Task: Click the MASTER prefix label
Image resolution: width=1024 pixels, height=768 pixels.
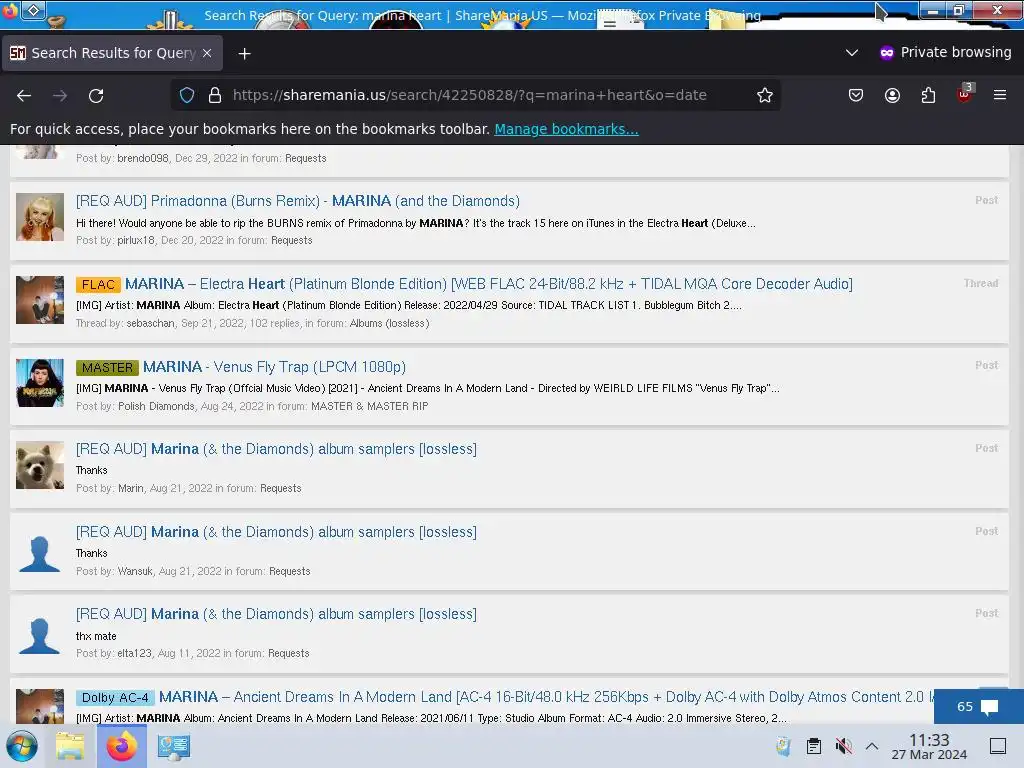Action: (x=107, y=368)
